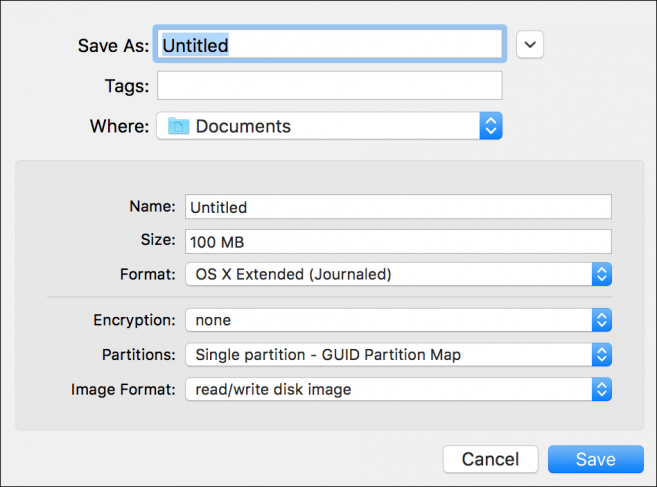Click blue arrows on Image Format popup
Image resolution: width=657 pixels, height=487 pixels.
pos(601,389)
